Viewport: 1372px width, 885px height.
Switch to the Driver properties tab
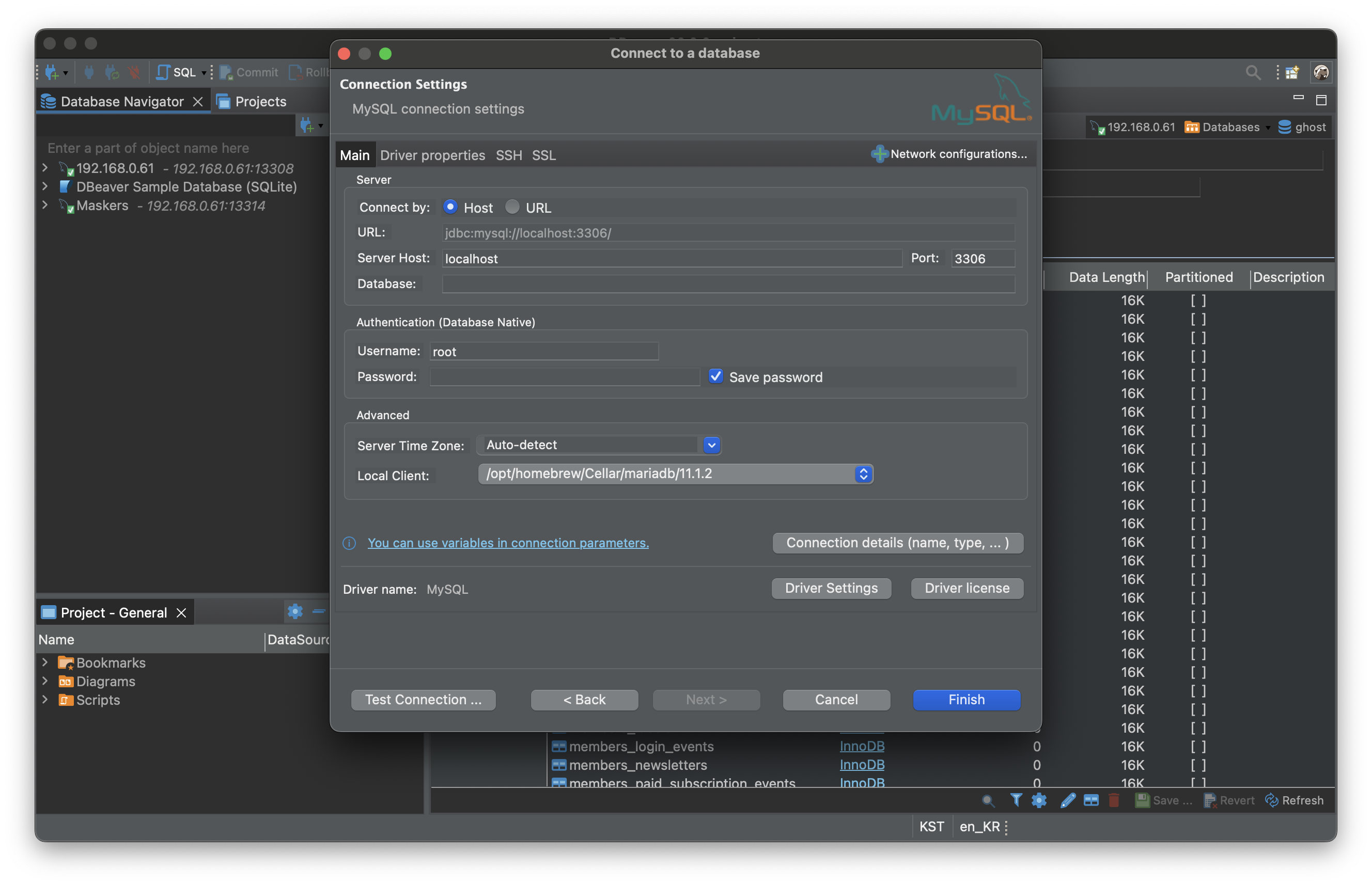pos(432,155)
